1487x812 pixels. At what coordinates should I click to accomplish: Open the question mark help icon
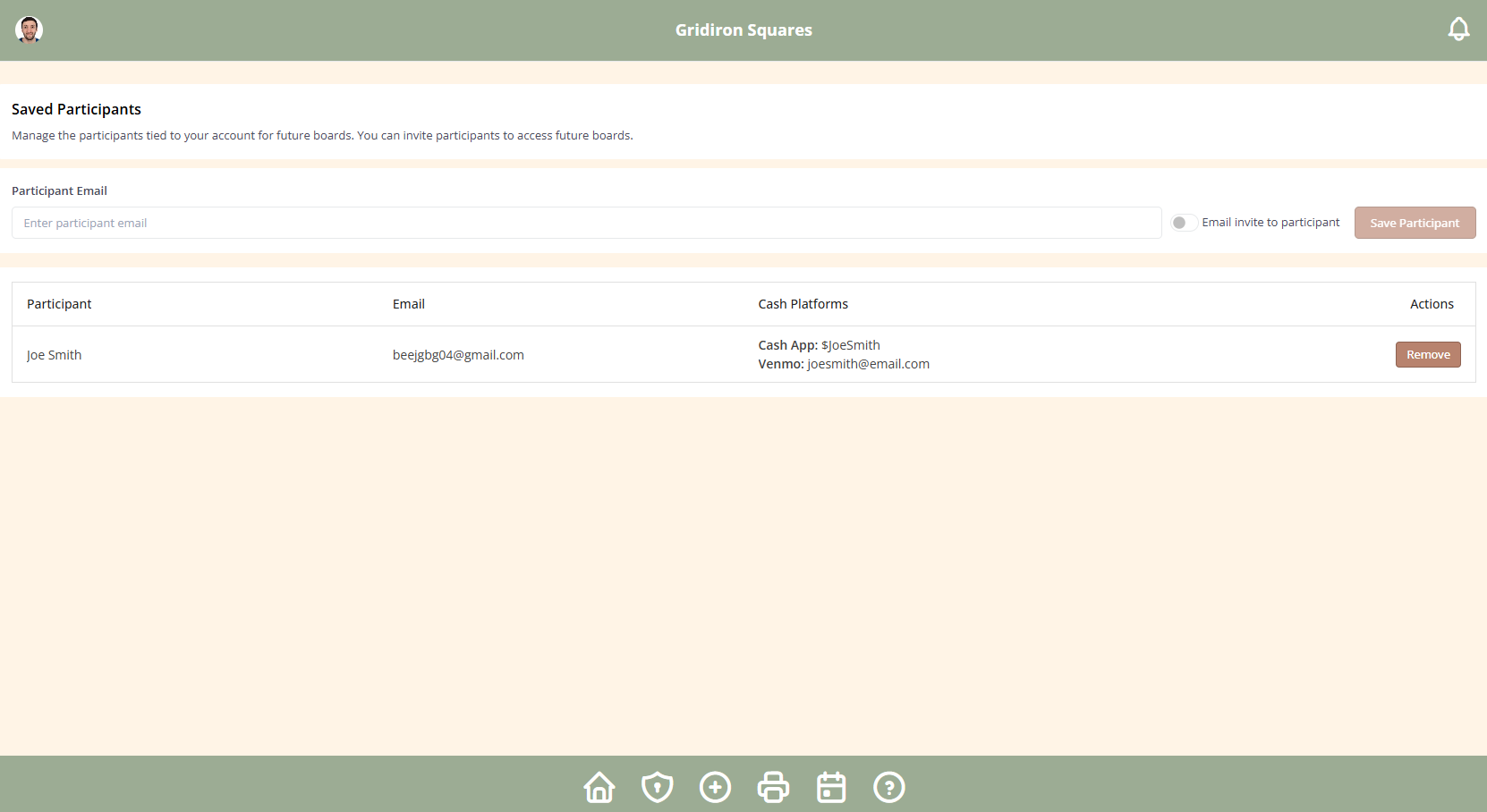click(x=889, y=787)
